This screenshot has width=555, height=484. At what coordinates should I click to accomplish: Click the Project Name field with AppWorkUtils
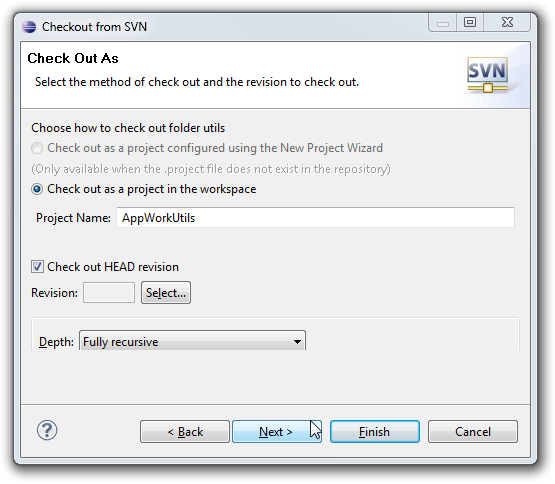point(315,218)
